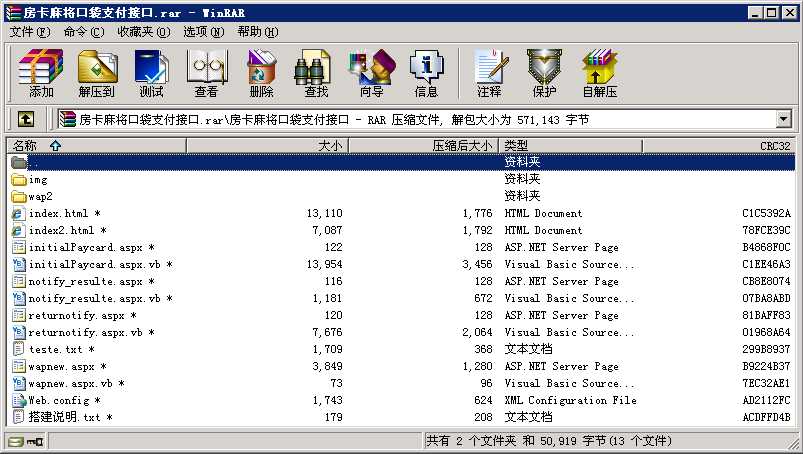This screenshot has width=803, height=454.
Task: Click CRC32 value C1C5392A
Action: coord(766,213)
